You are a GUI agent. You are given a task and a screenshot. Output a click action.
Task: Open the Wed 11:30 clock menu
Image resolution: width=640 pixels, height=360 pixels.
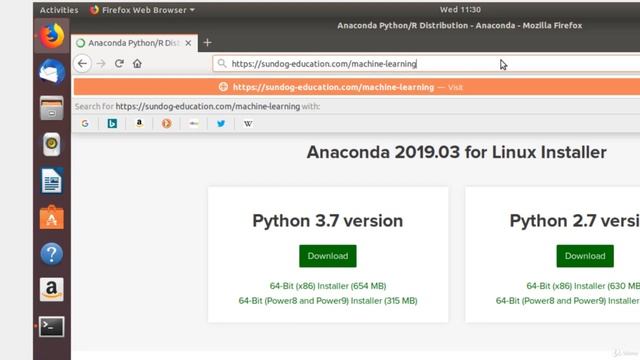[x=460, y=9]
